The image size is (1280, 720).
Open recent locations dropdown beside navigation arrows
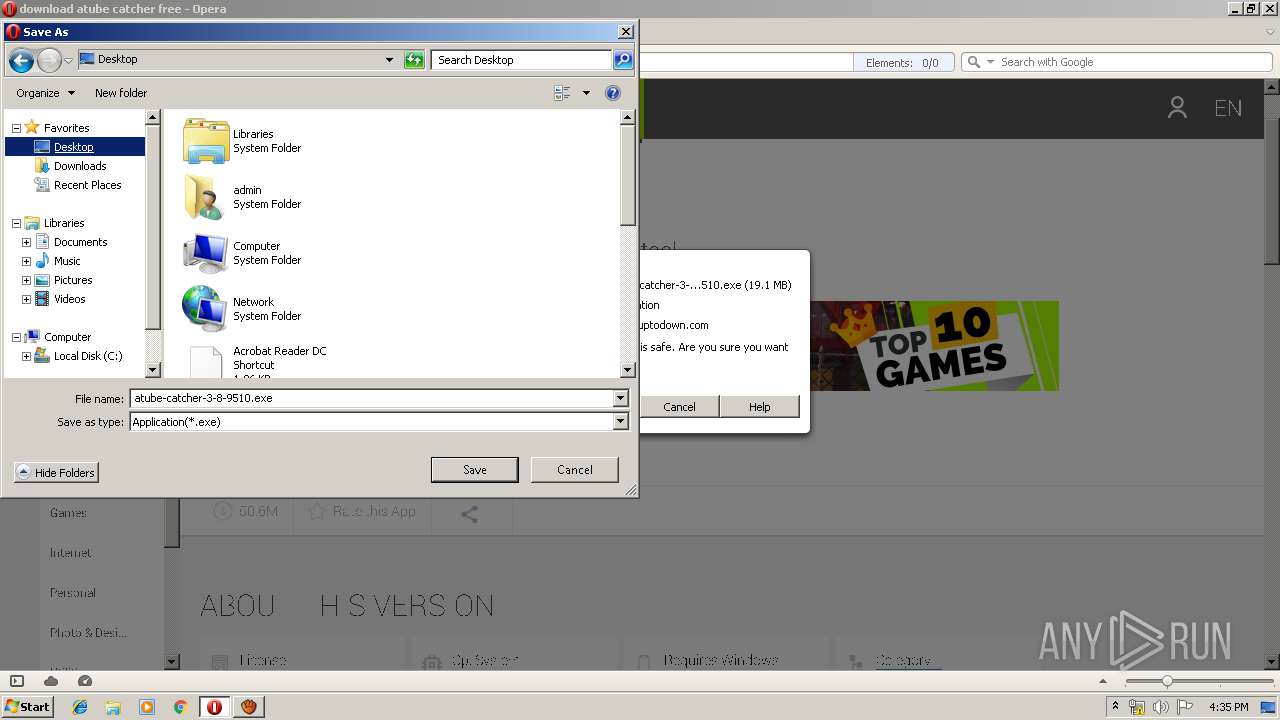click(x=68, y=61)
